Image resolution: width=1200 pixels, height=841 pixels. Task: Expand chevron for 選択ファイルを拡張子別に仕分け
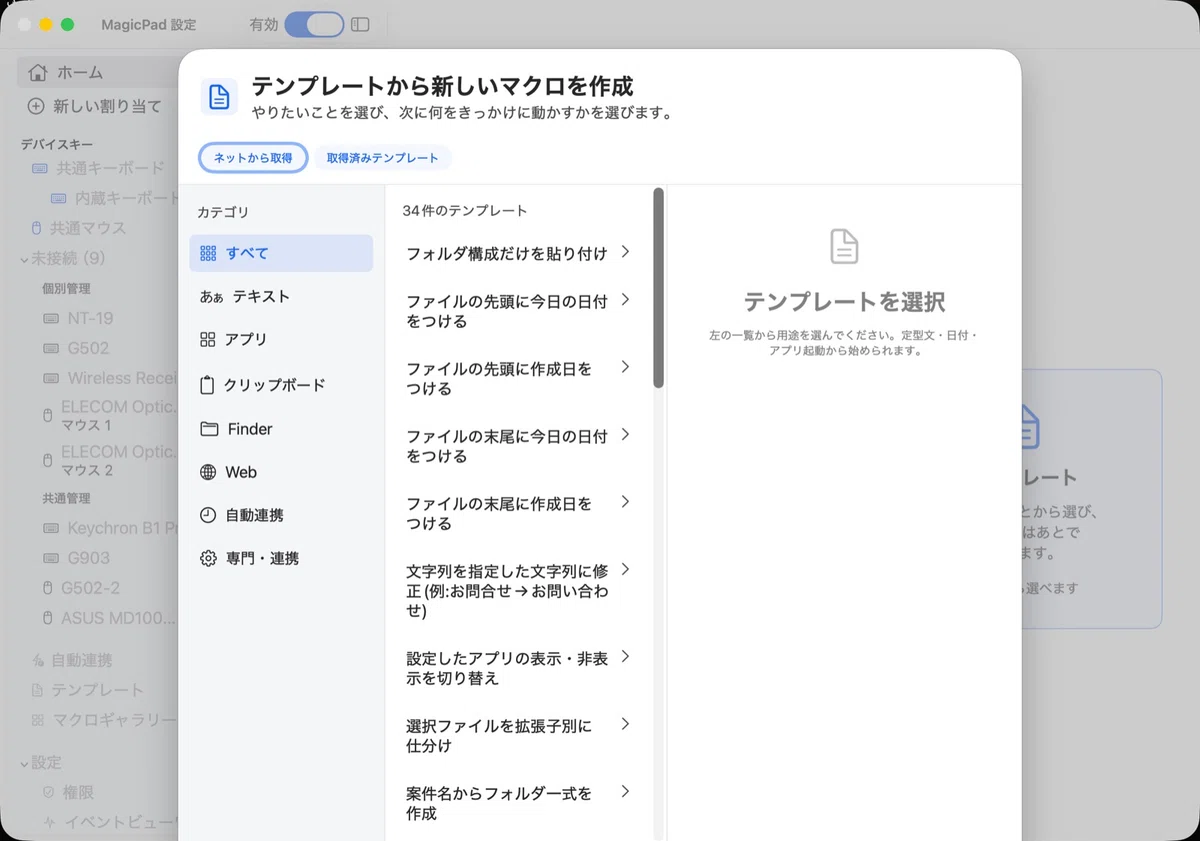coord(625,723)
